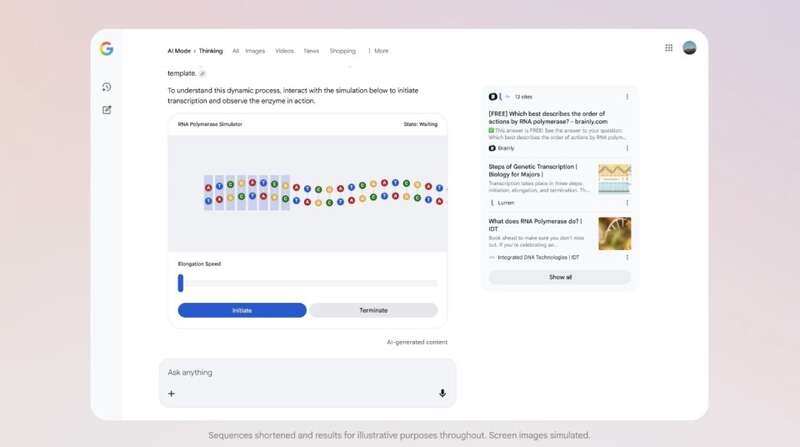Click the Google logo
Viewport: 800px width, 447px height.
tap(106, 49)
